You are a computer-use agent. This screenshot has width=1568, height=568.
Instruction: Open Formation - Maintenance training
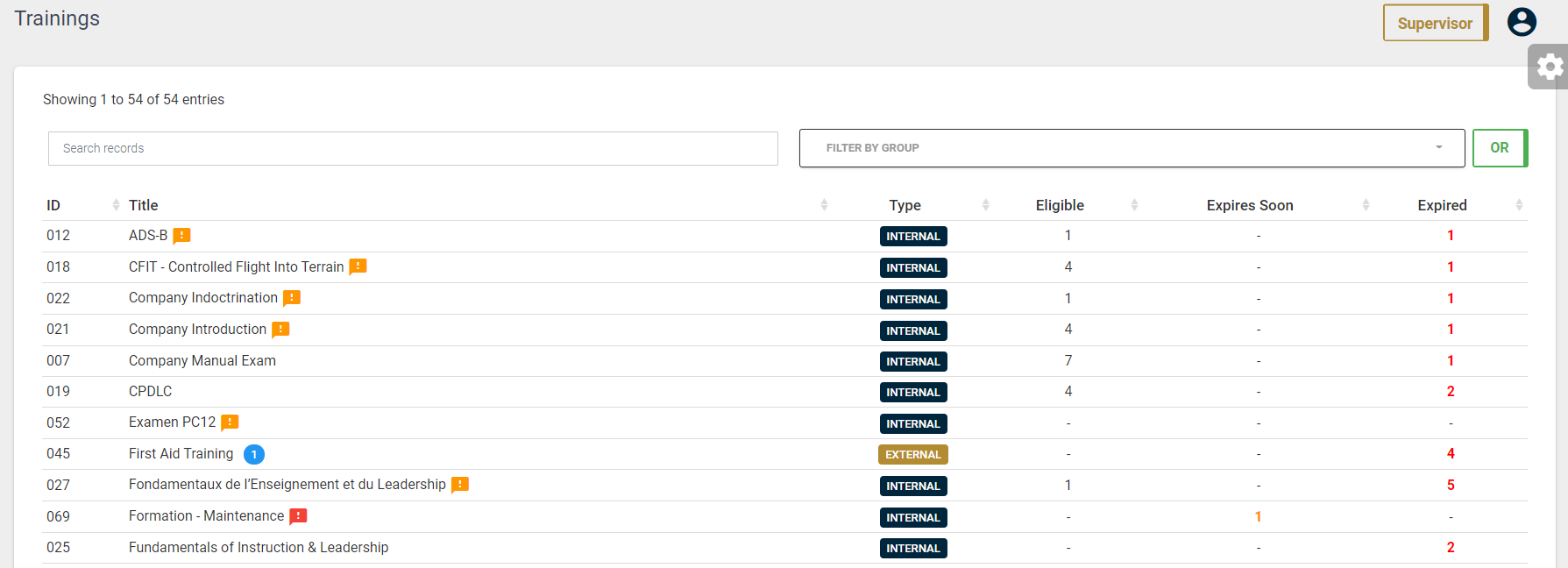tap(207, 516)
